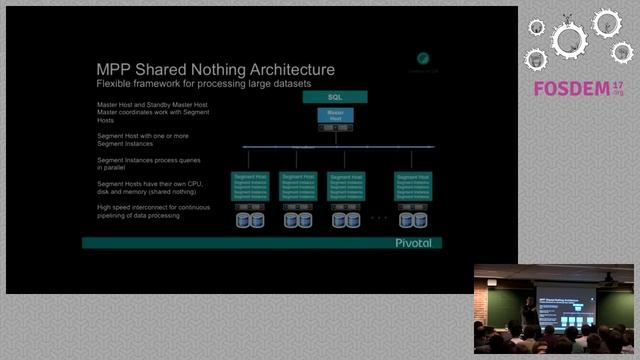Click the SQL box in the diagram
The image size is (640, 360).
[x=335, y=97]
